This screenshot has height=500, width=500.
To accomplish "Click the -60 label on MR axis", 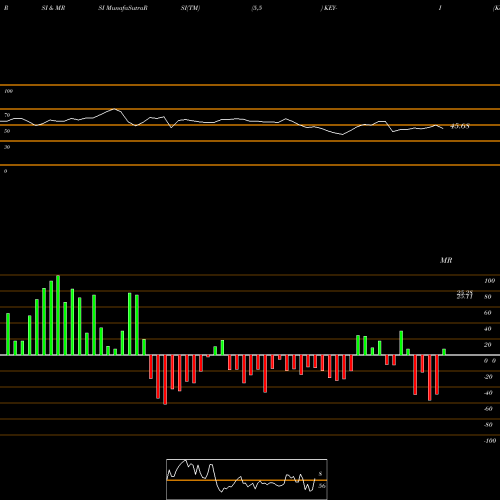I will tap(488, 409).
